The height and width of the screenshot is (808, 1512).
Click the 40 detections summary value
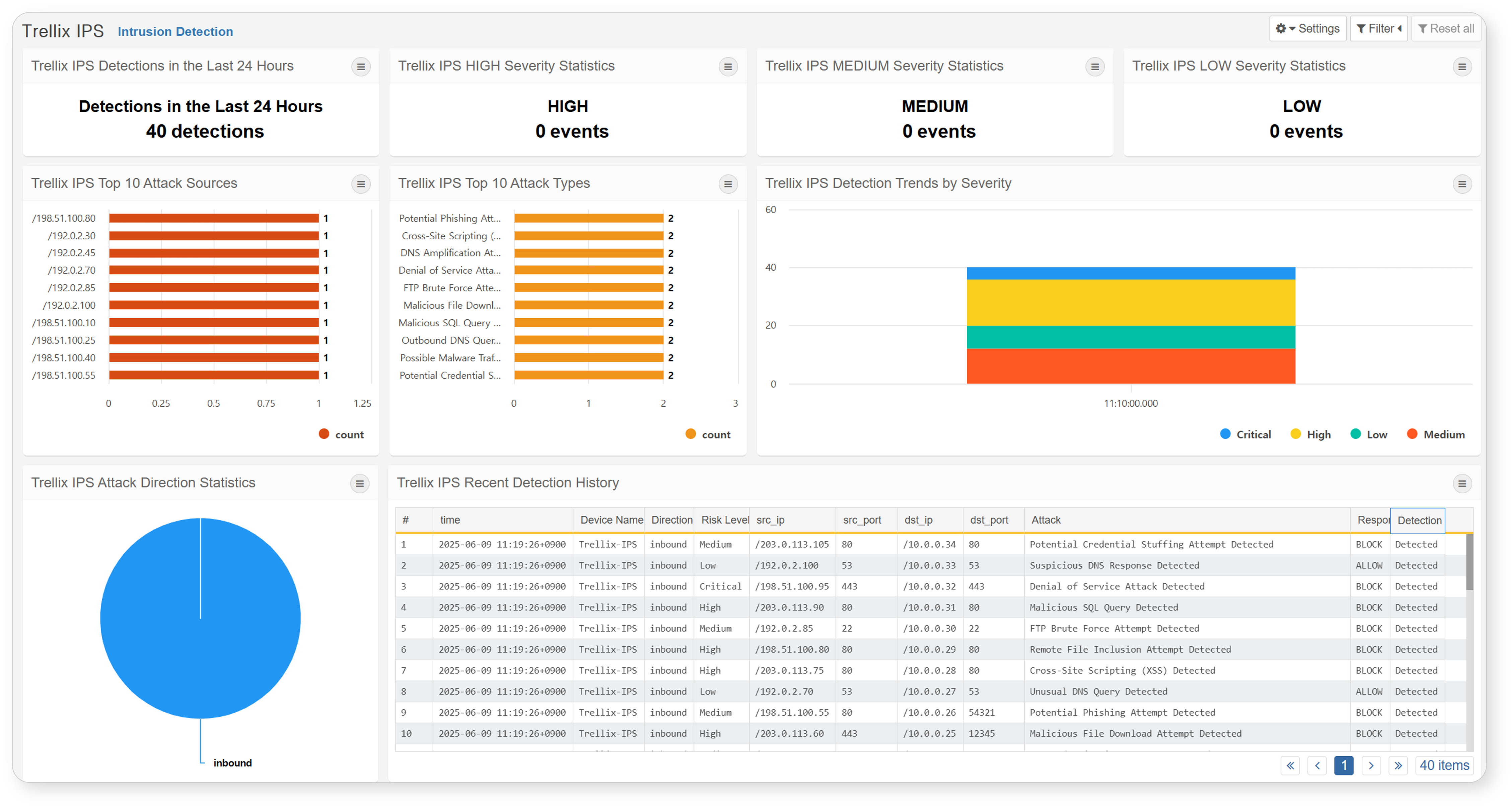[x=205, y=132]
